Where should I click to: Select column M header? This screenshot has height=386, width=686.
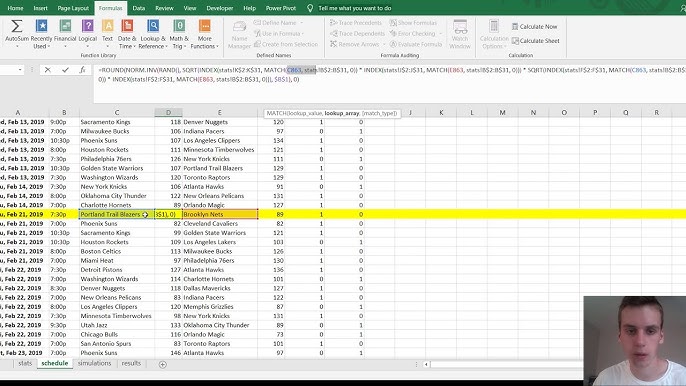502,112
